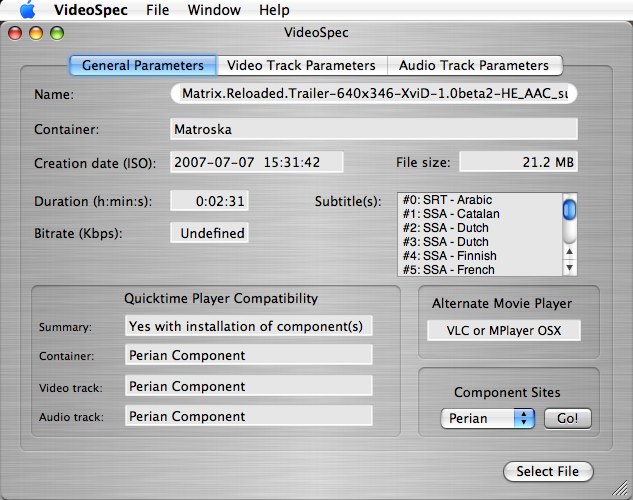Click the Select File button
The width and height of the screenshot is (633, 500).
(x=548, y=471)
